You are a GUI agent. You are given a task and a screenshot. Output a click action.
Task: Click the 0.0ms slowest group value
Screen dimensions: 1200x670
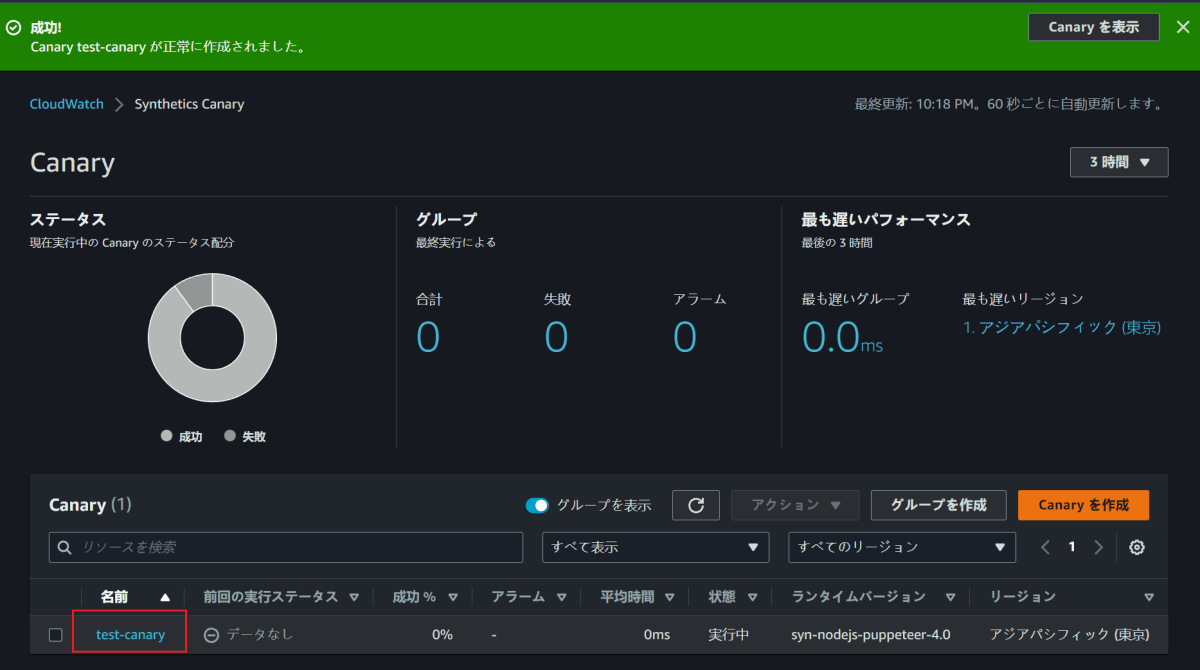tap(843, 337)
